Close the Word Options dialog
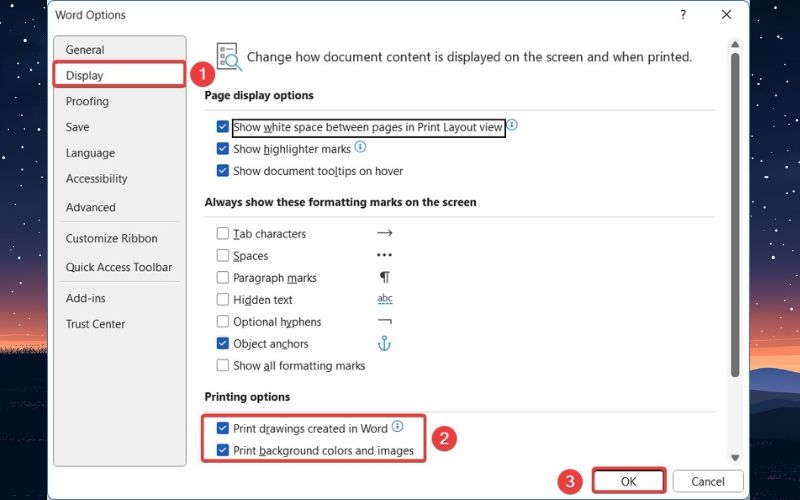 coord(727,15)
